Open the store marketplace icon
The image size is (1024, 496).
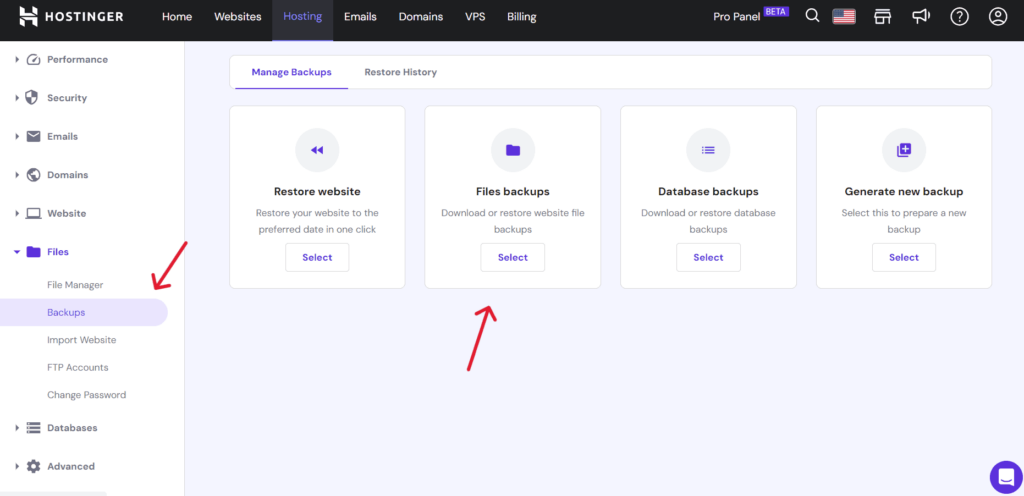[882, 17]
